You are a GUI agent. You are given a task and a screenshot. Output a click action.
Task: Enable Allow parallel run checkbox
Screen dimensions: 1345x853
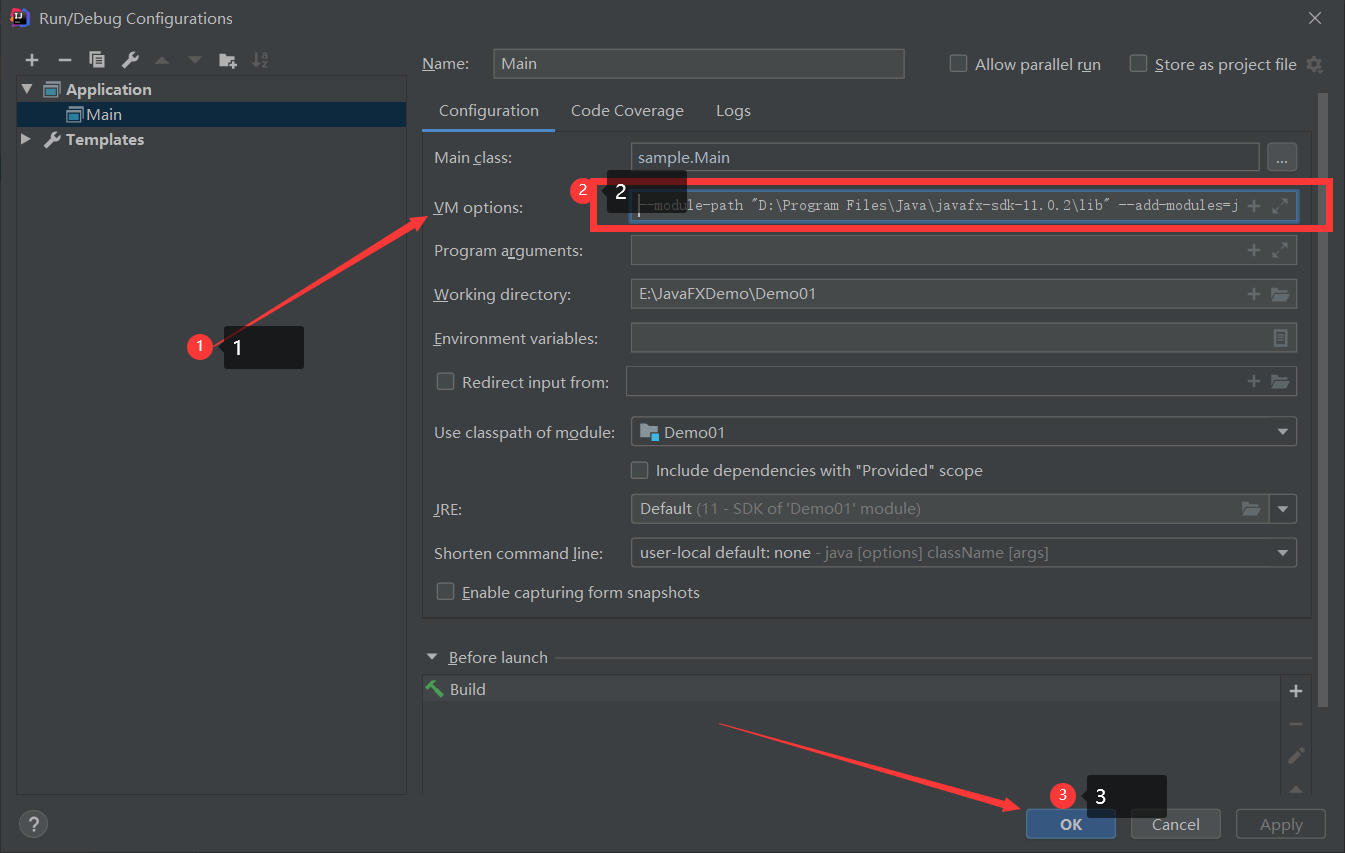click(x=958, y=63)
